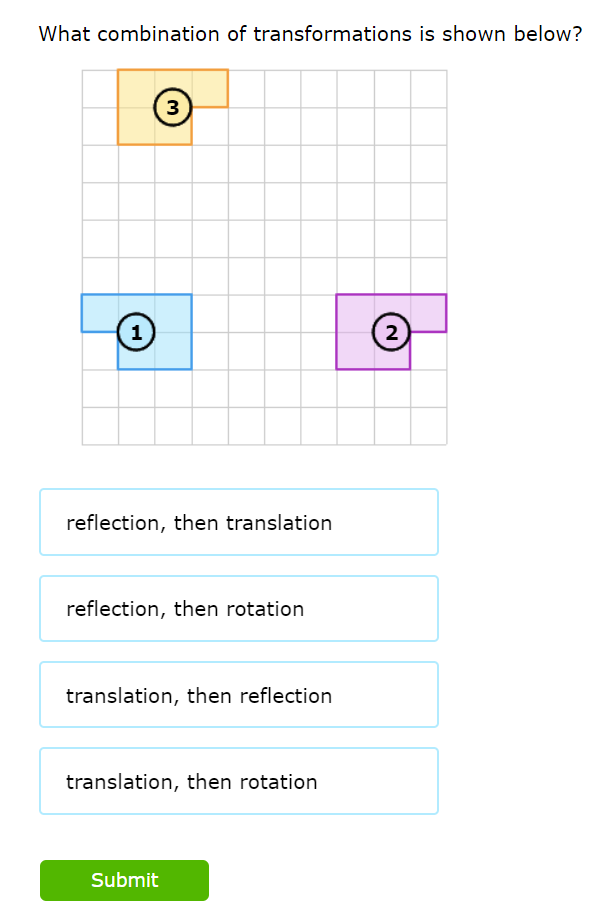The width and height of the screenshot is (605, 913).
Task: Click the word "transformations" in the question
Action: (332, 34)
